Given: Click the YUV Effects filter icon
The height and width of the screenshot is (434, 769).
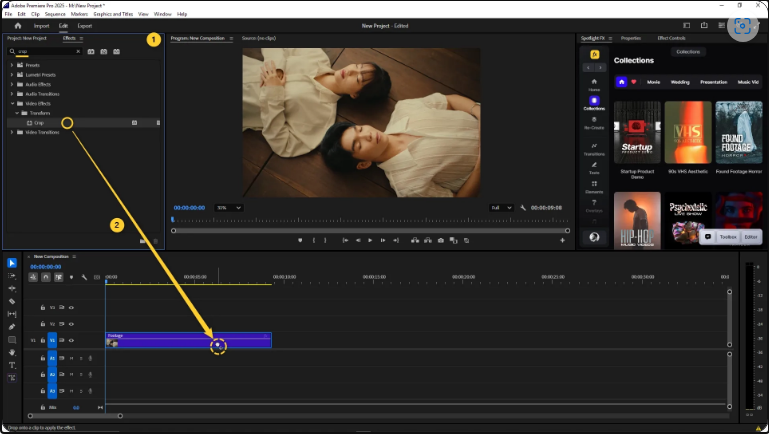Looking at the screenshot, I should point(116,51).
